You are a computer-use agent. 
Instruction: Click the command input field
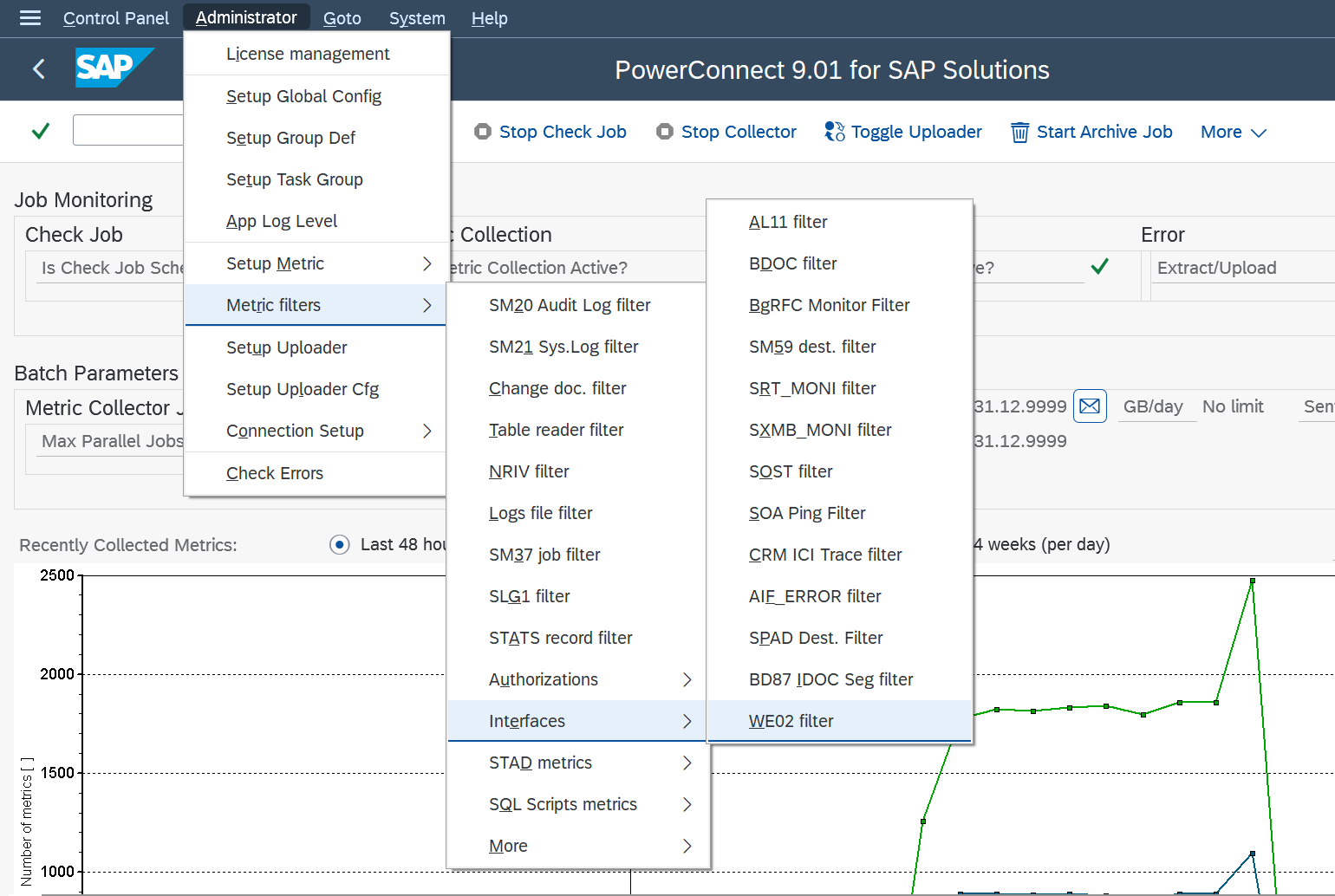point(128,130)
